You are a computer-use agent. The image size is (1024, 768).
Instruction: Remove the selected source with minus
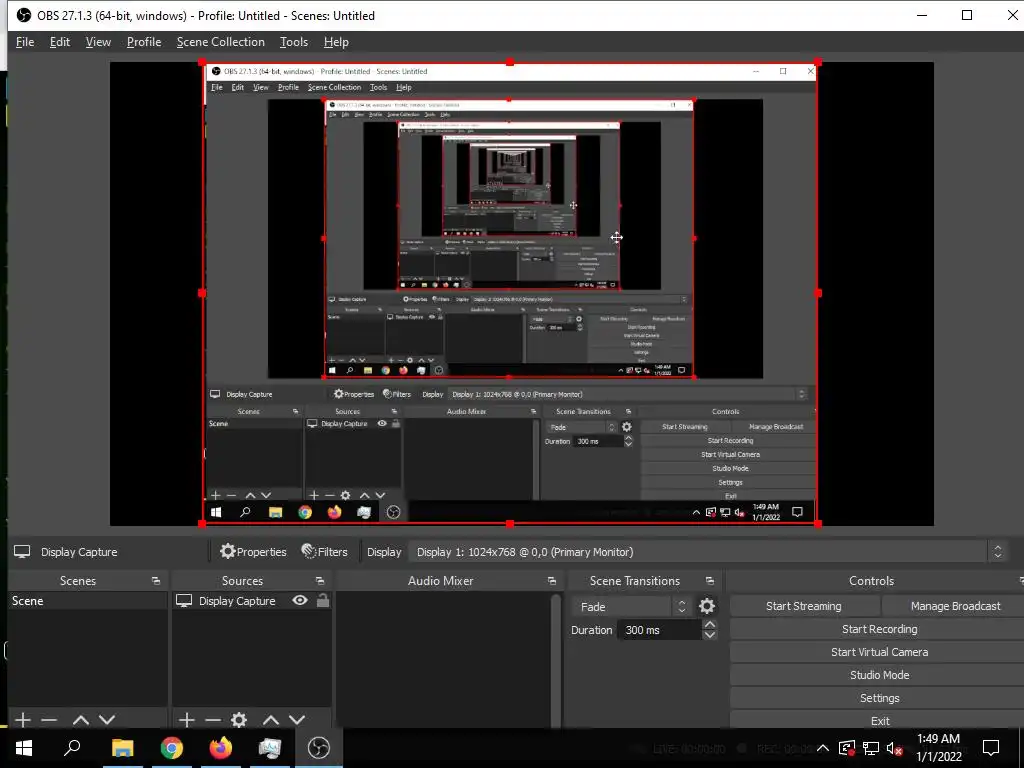tap(213, 720)
